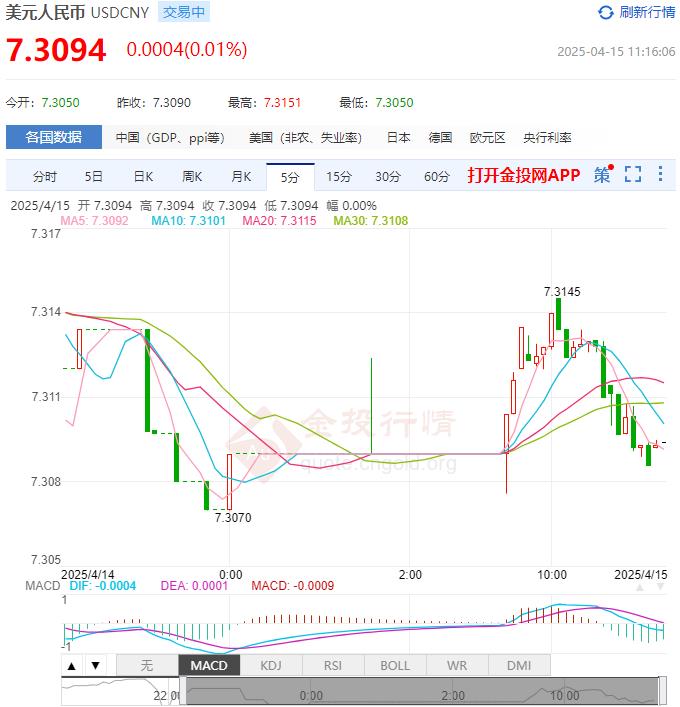680x707 pixels.
Task: Click the 7.3070 low price label
Action: (x=233, y=518)
